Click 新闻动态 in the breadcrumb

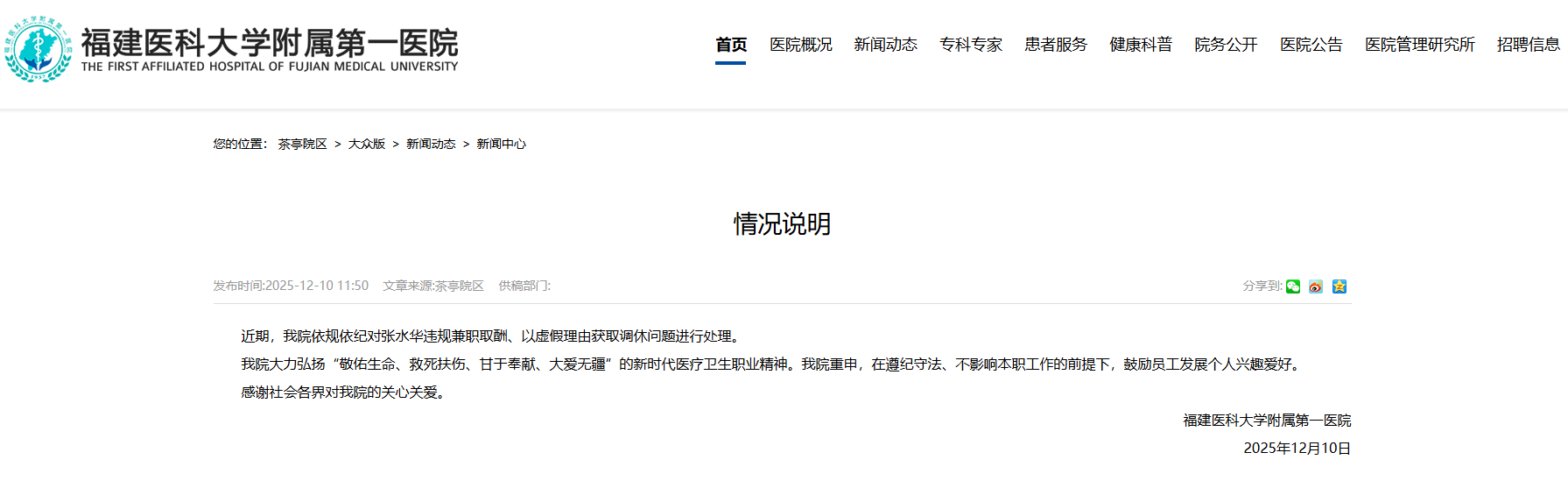click(431, 144)
